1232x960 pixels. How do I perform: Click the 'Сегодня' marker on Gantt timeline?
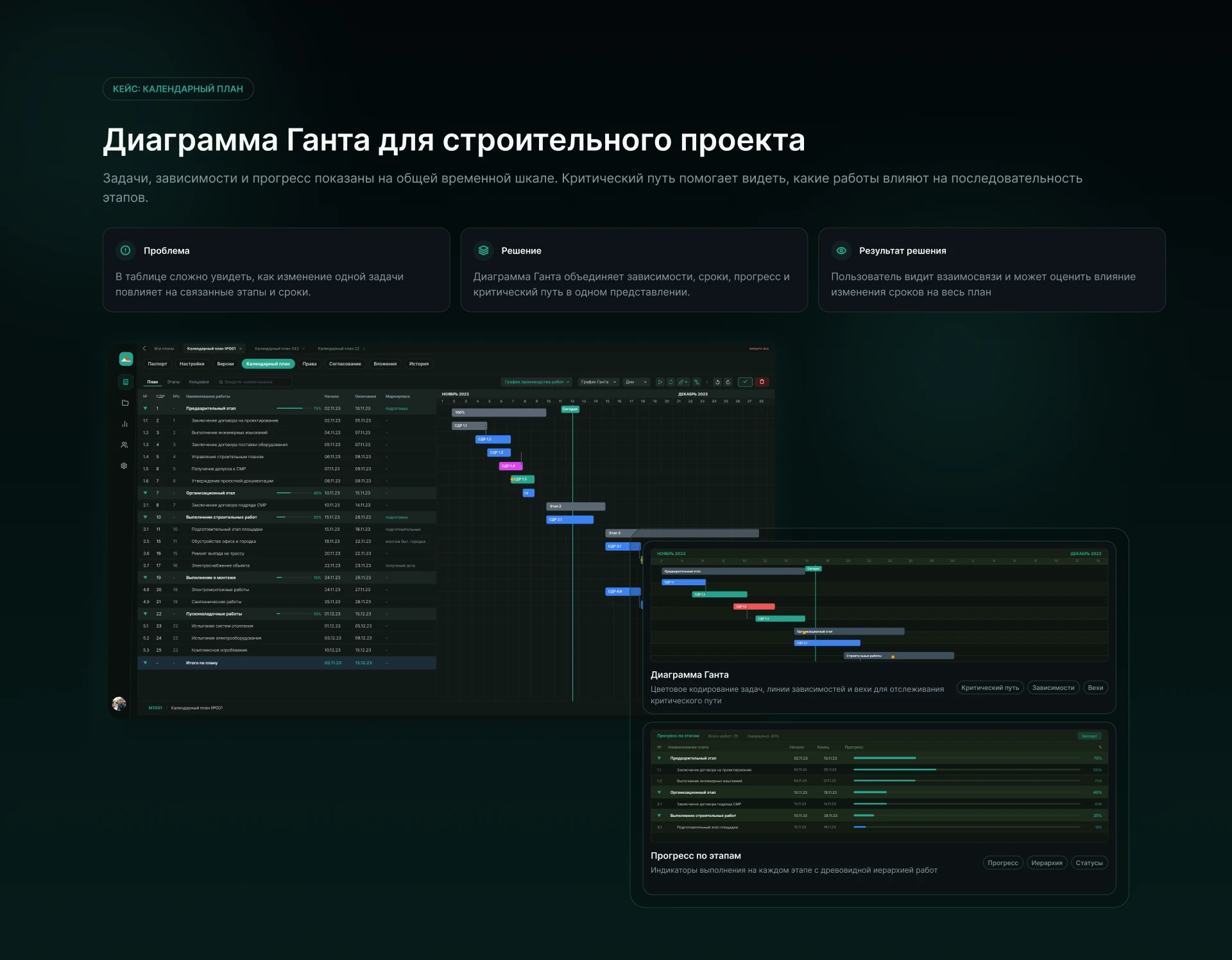570,409
